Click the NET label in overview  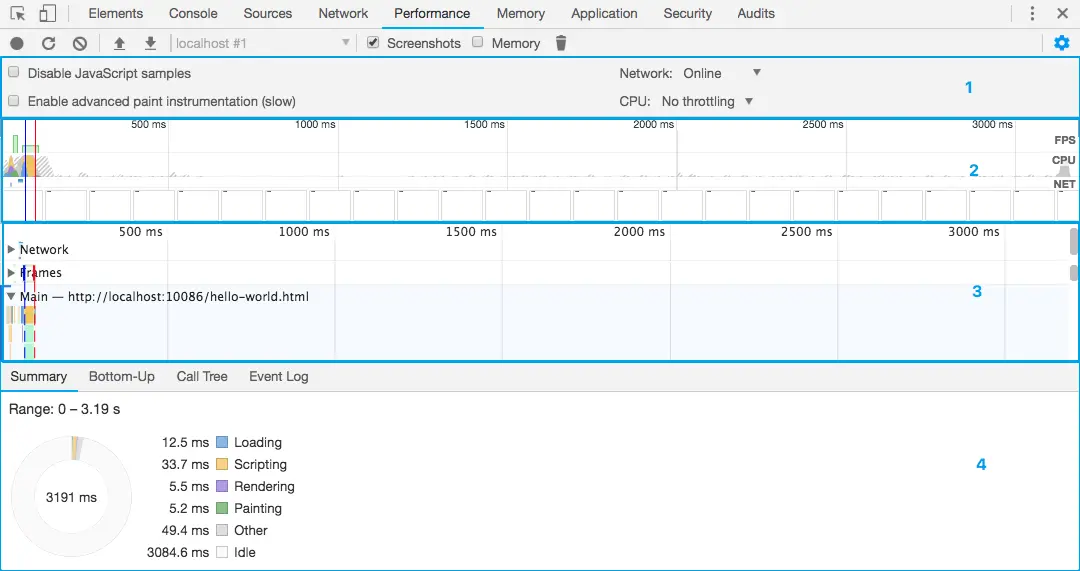click(1064, 185)
